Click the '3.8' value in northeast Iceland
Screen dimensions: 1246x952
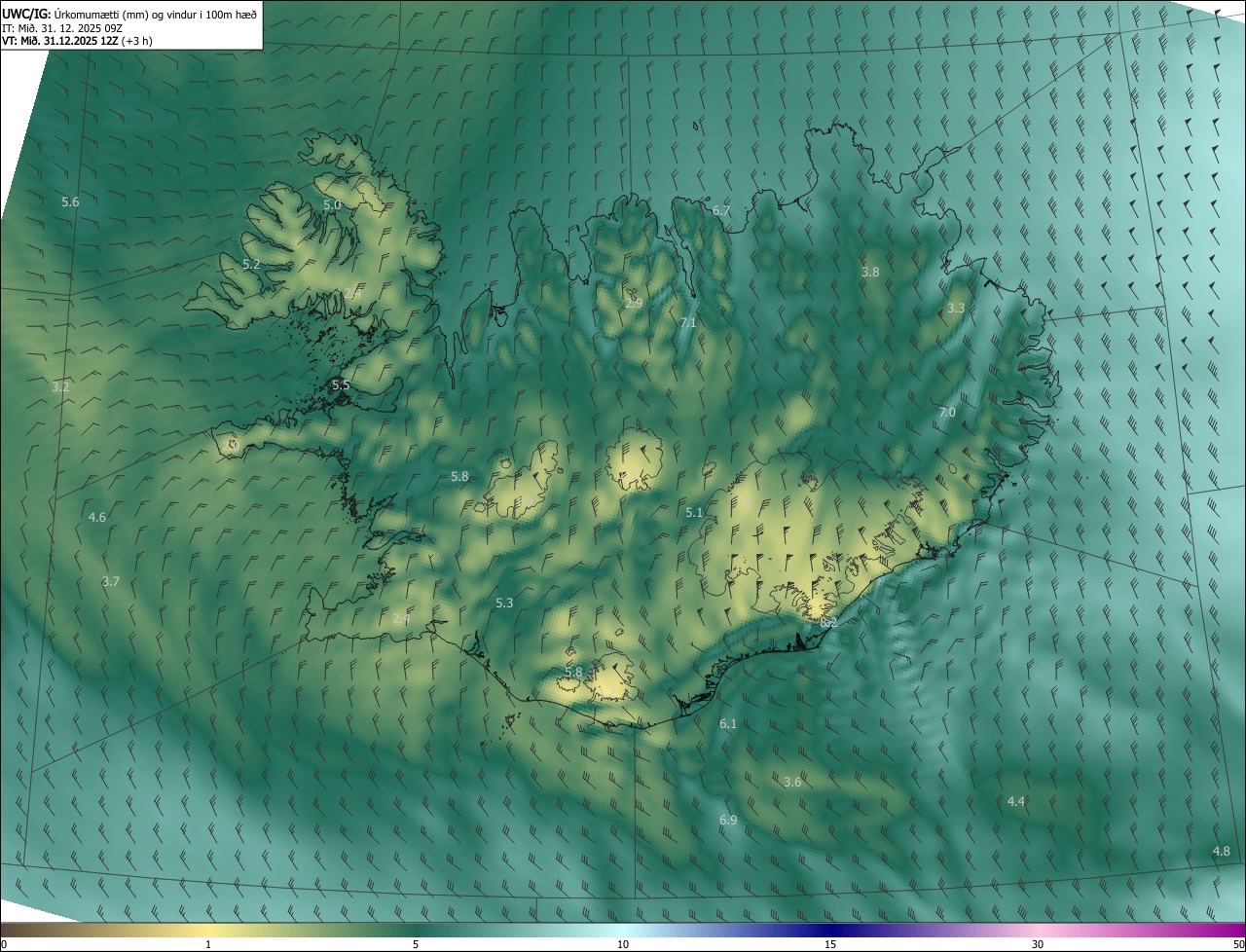(x=870, y=272)
